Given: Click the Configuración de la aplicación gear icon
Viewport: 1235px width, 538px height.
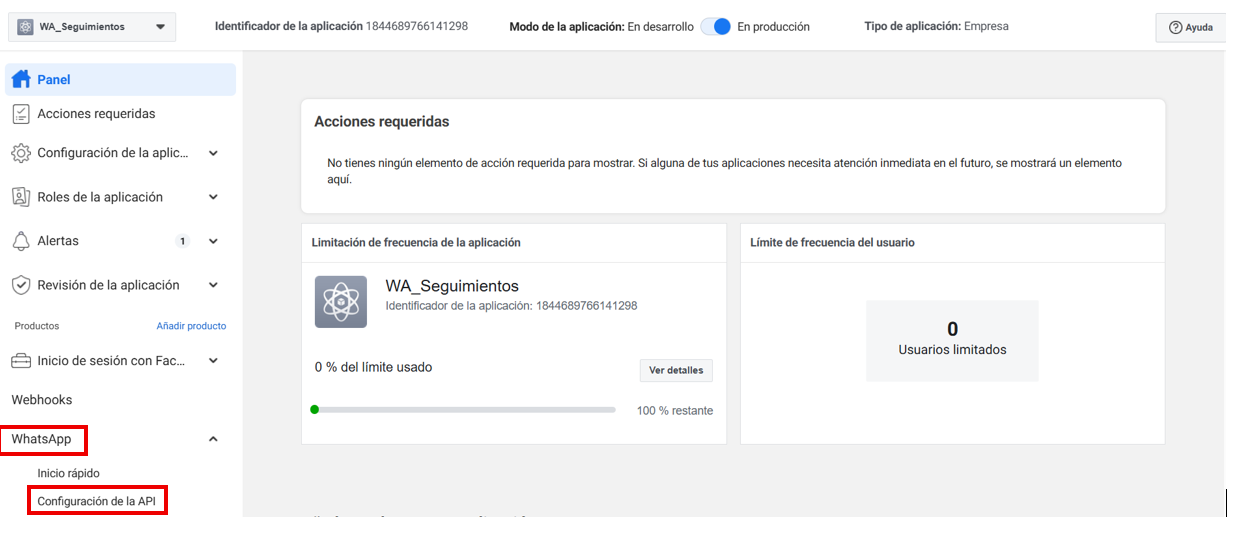Looking at the screenshot, I should click(21, 153).
